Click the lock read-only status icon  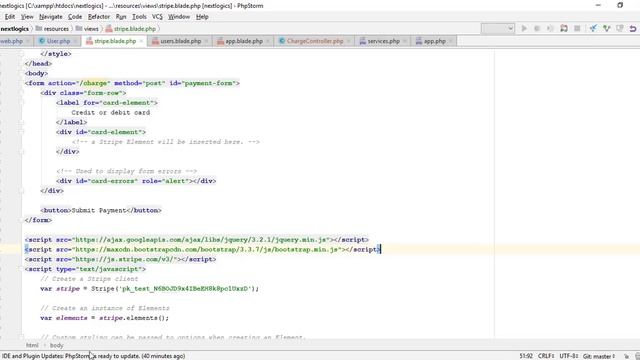627,356
